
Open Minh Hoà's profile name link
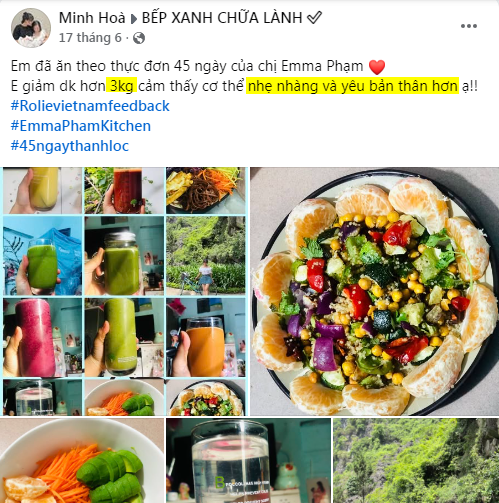click(x=92, y=18)
